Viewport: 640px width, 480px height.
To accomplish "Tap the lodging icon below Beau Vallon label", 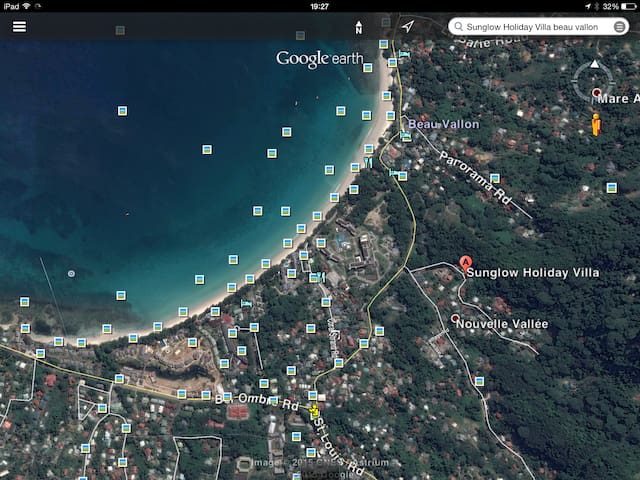I will point(405,134).
